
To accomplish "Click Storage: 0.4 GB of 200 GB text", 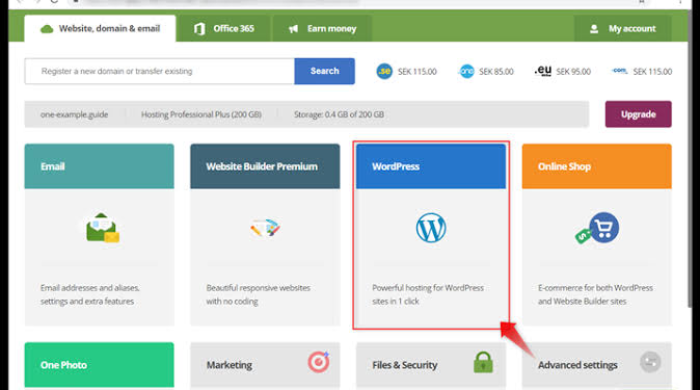I will (339, 115).
